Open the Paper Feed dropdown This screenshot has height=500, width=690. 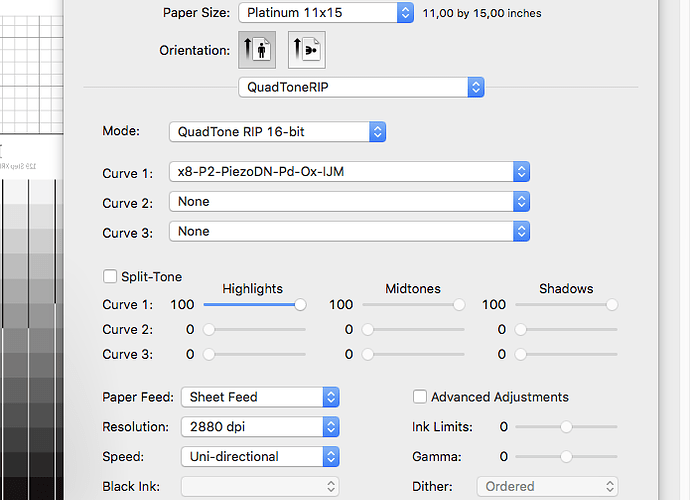[260, 397]
